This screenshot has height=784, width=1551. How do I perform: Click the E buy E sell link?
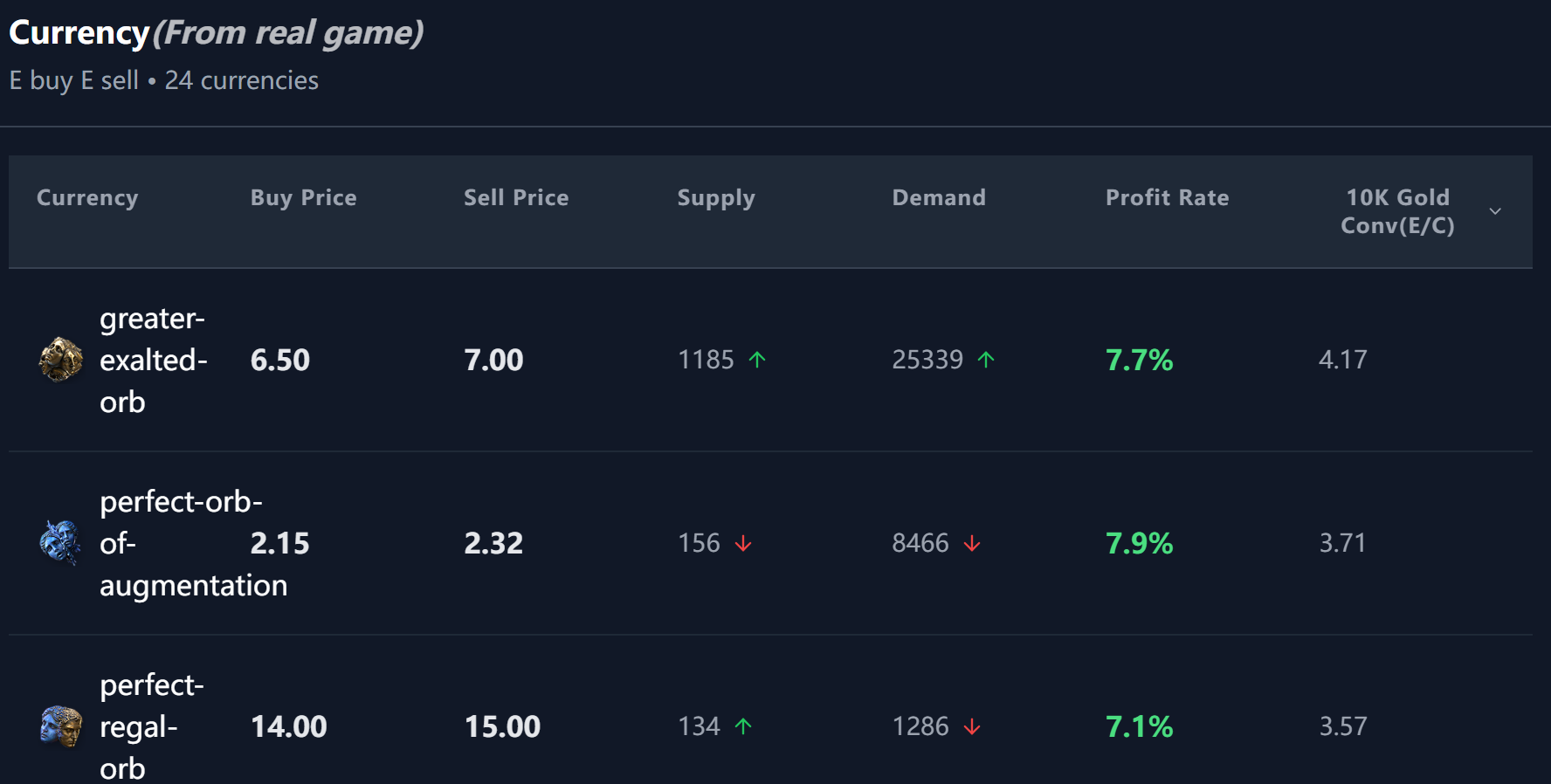point(73,79)
